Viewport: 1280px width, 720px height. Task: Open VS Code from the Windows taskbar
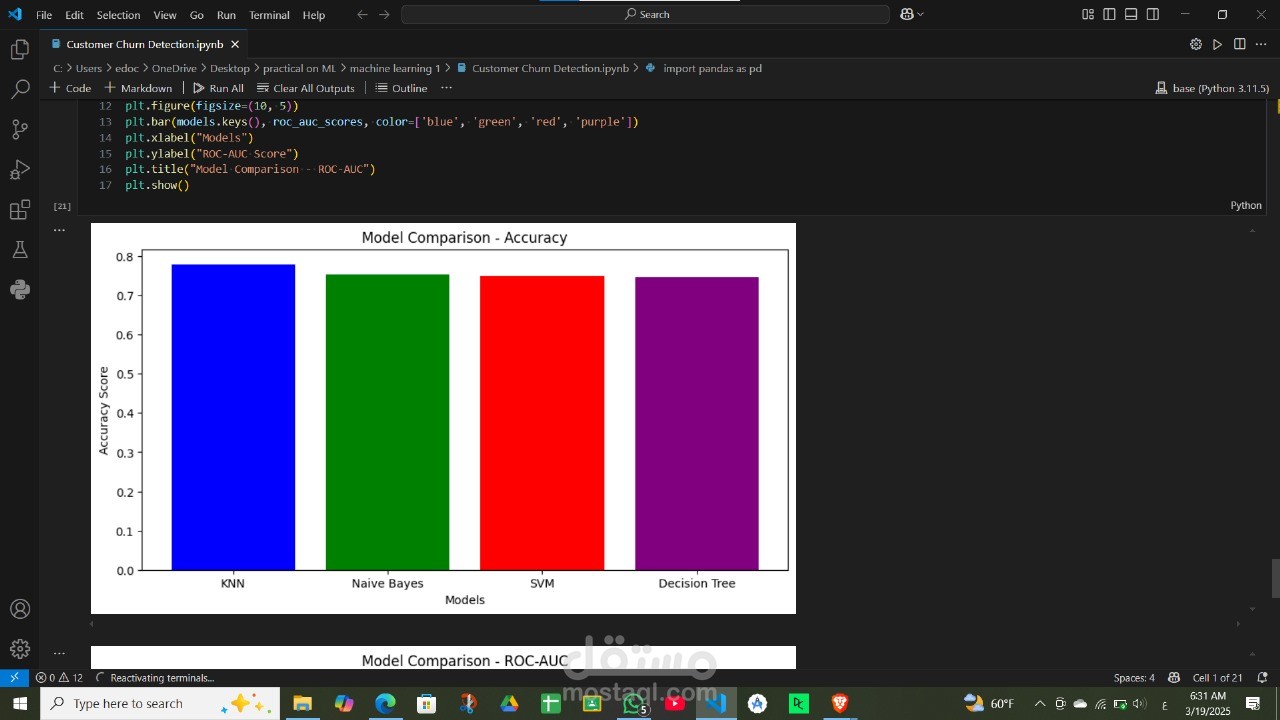(716, 703)
